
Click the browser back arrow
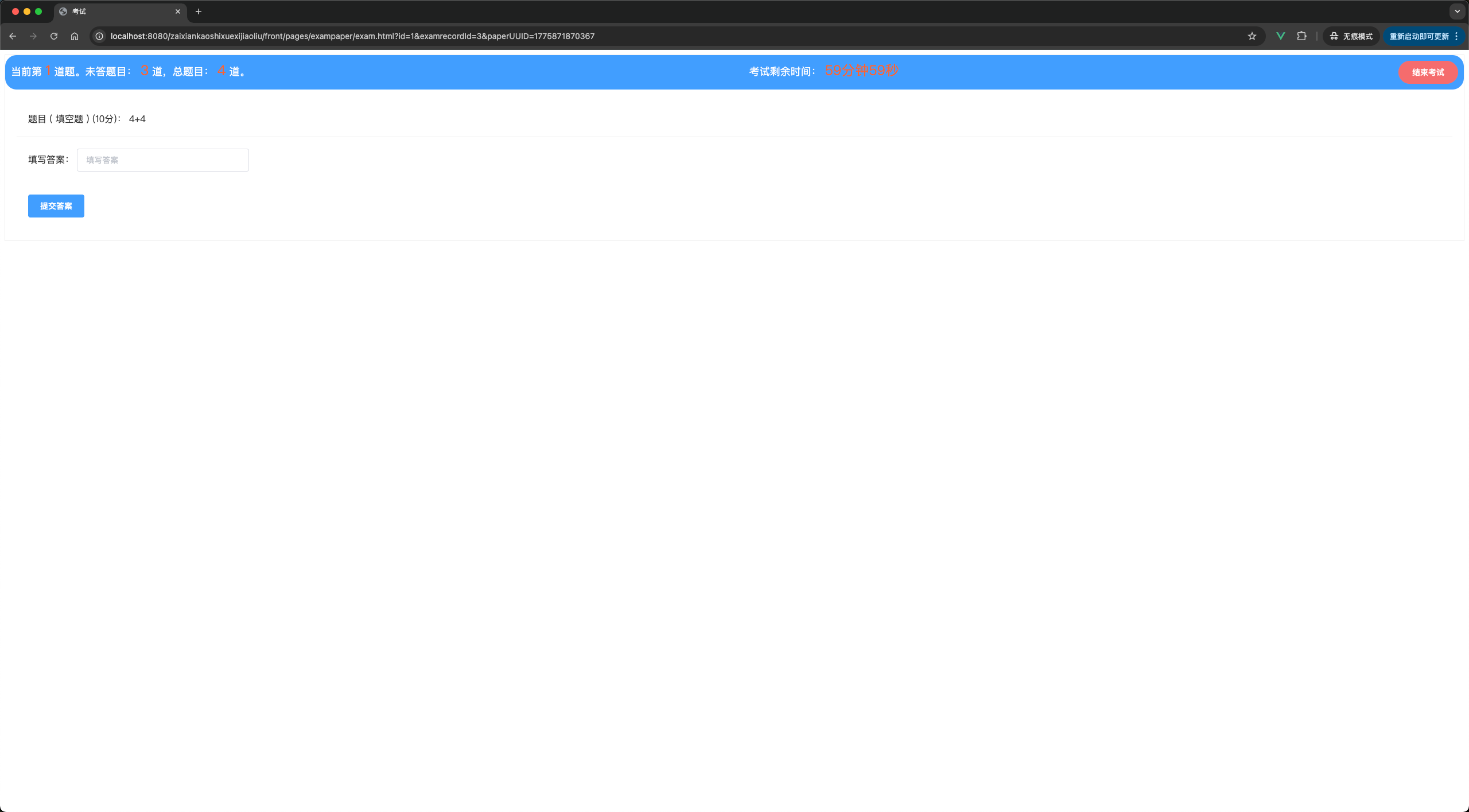(13, 36)
